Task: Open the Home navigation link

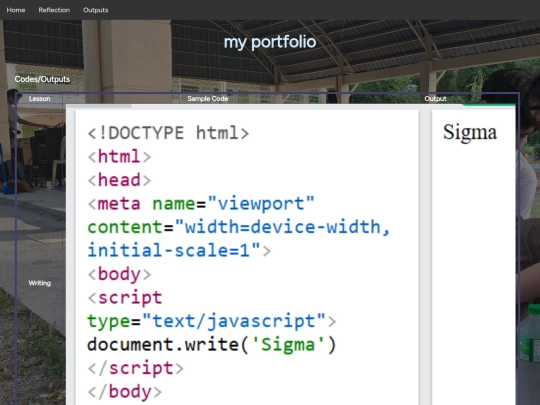Action: click(16, 10)
